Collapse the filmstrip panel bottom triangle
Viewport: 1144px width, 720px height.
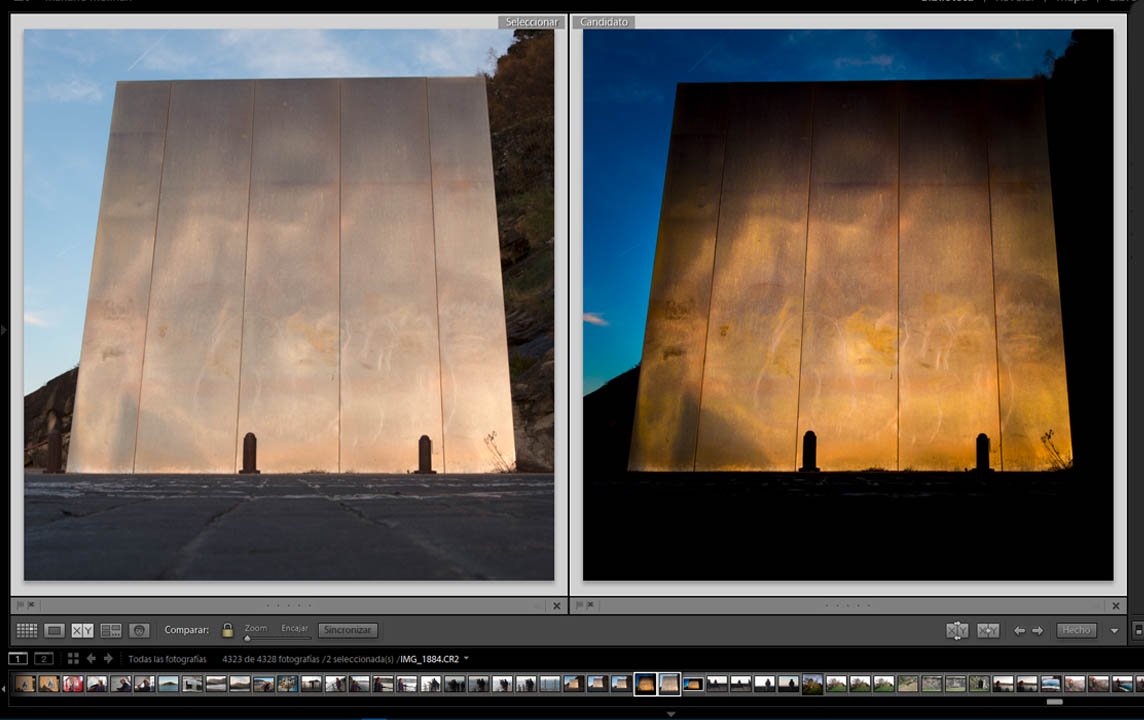pos(671,714)
